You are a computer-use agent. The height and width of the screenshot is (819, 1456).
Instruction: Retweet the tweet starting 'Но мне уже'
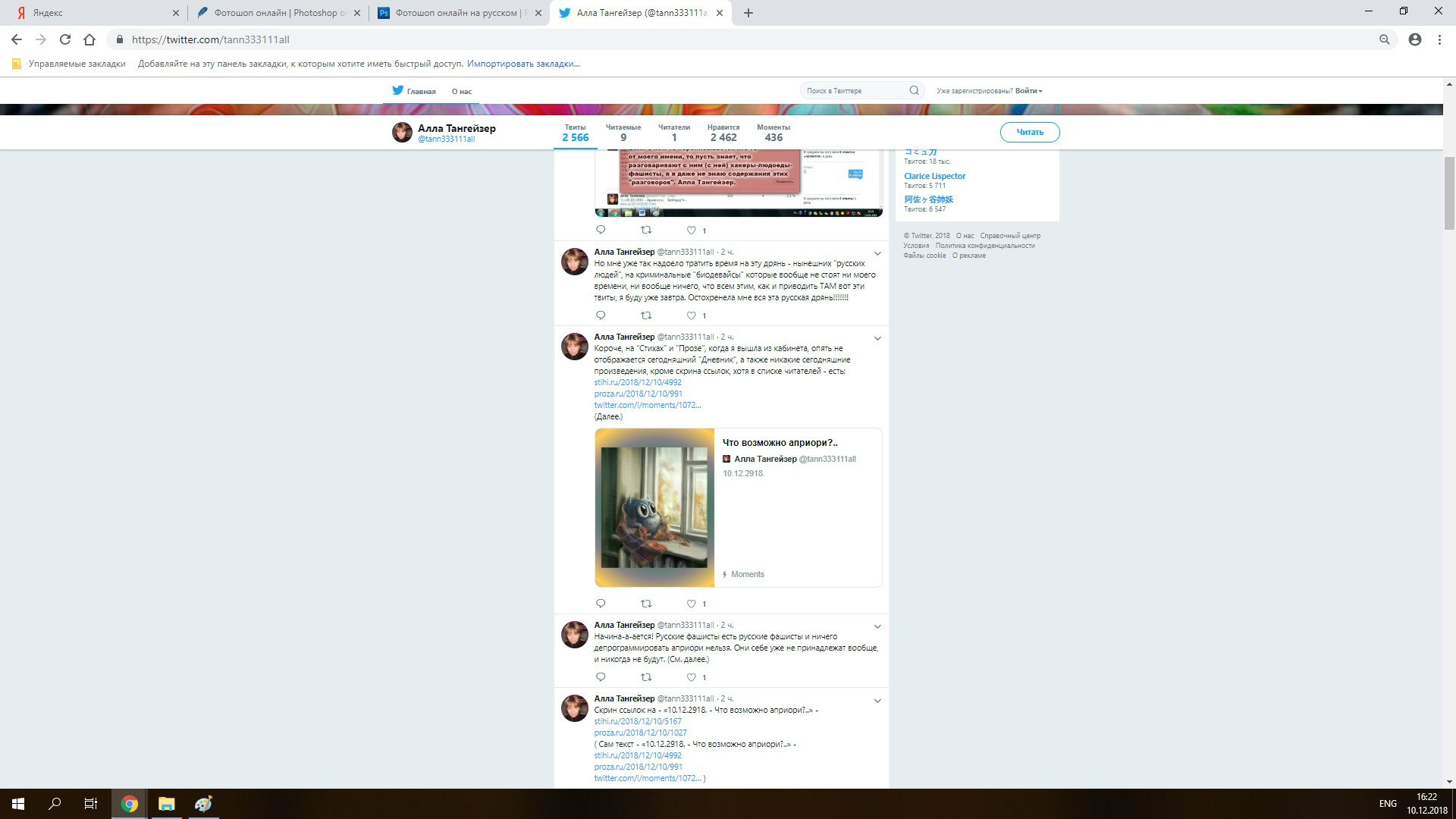(x=646, y=315)
